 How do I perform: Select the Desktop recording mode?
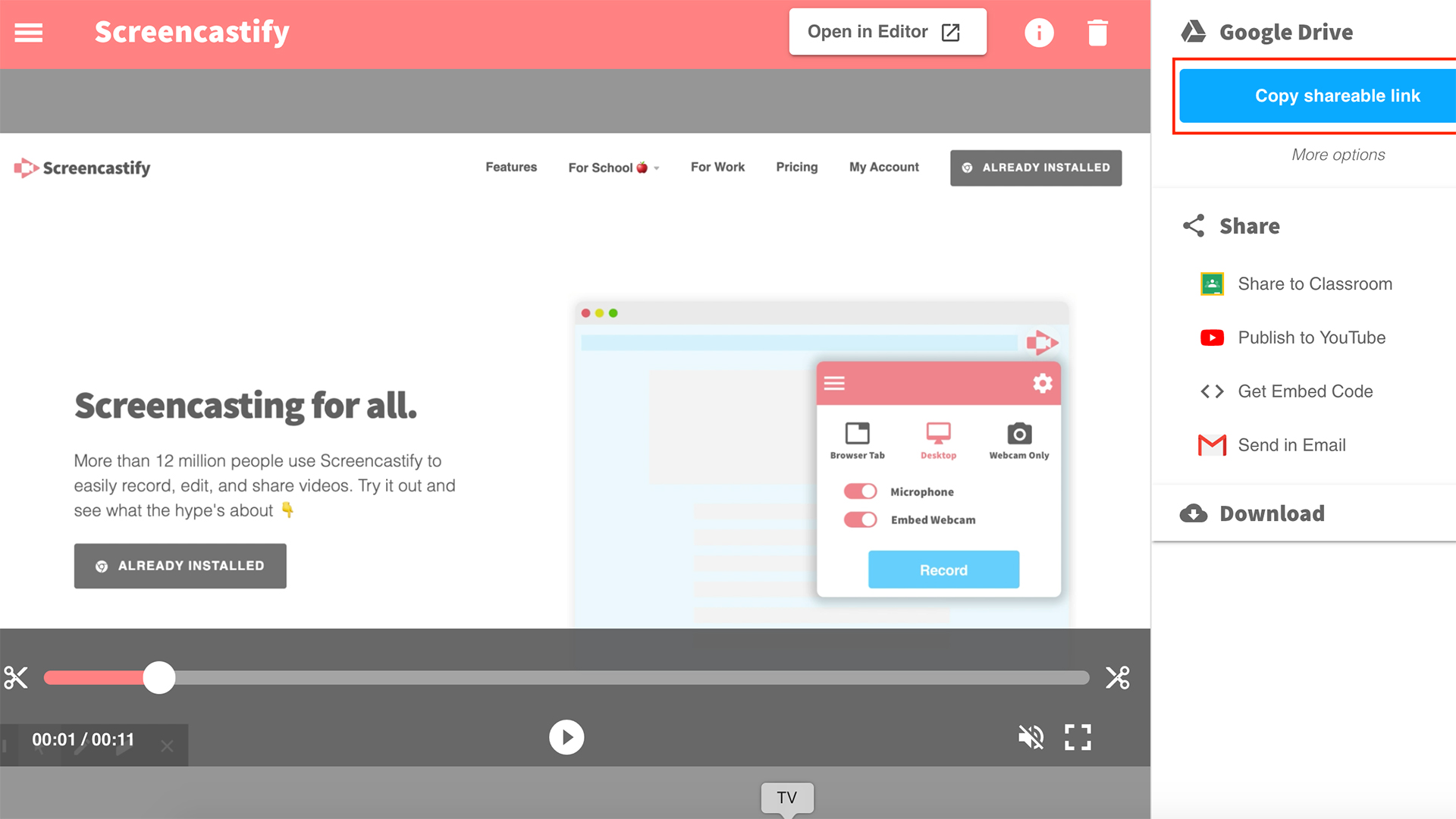[938, 440]
